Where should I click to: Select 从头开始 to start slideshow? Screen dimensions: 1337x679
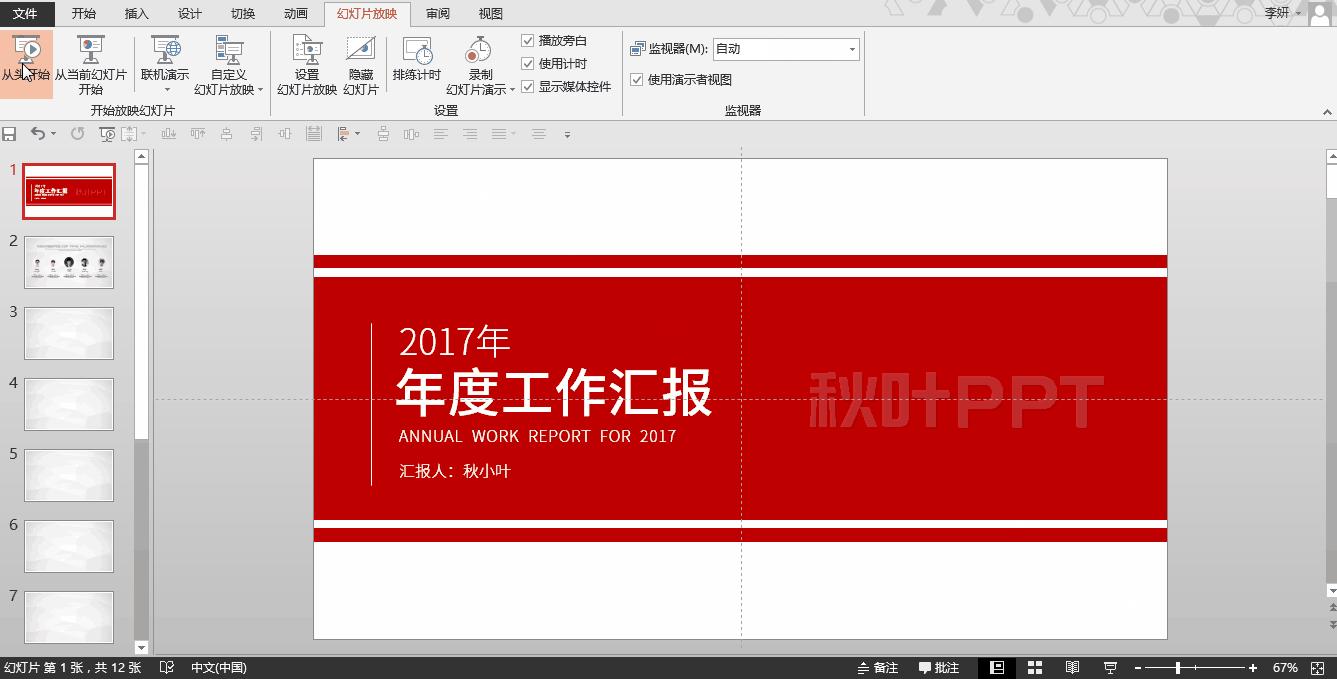click(x=26, y=65)
